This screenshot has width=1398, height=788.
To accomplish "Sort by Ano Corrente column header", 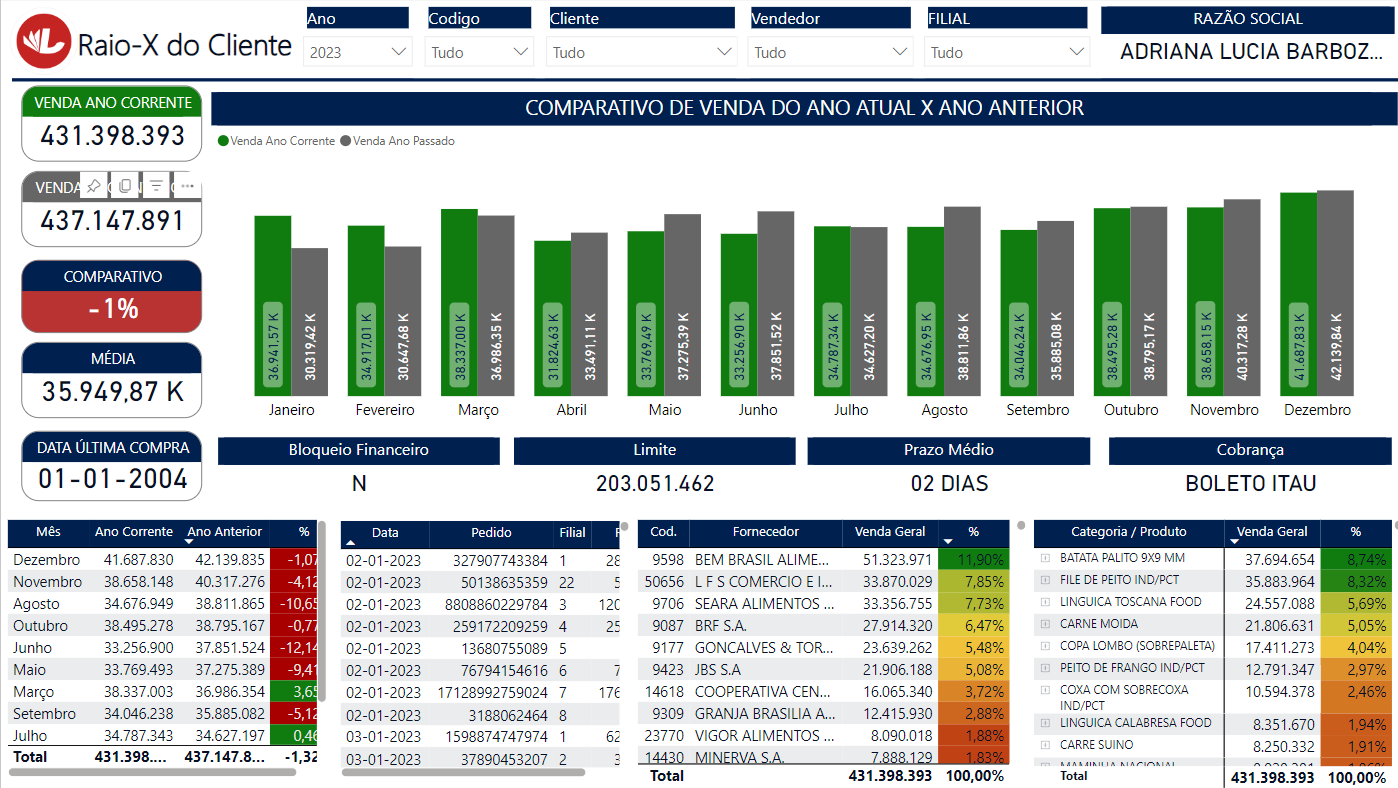I will tap(134, 532).
